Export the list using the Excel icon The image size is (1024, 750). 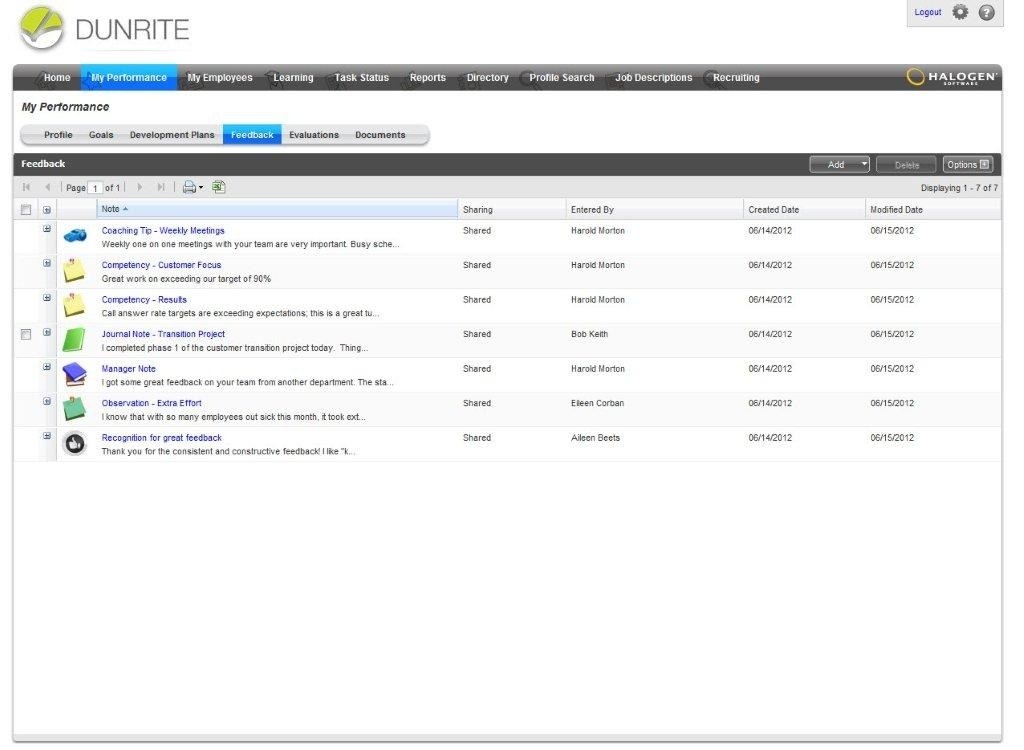[x=219, y=188]
